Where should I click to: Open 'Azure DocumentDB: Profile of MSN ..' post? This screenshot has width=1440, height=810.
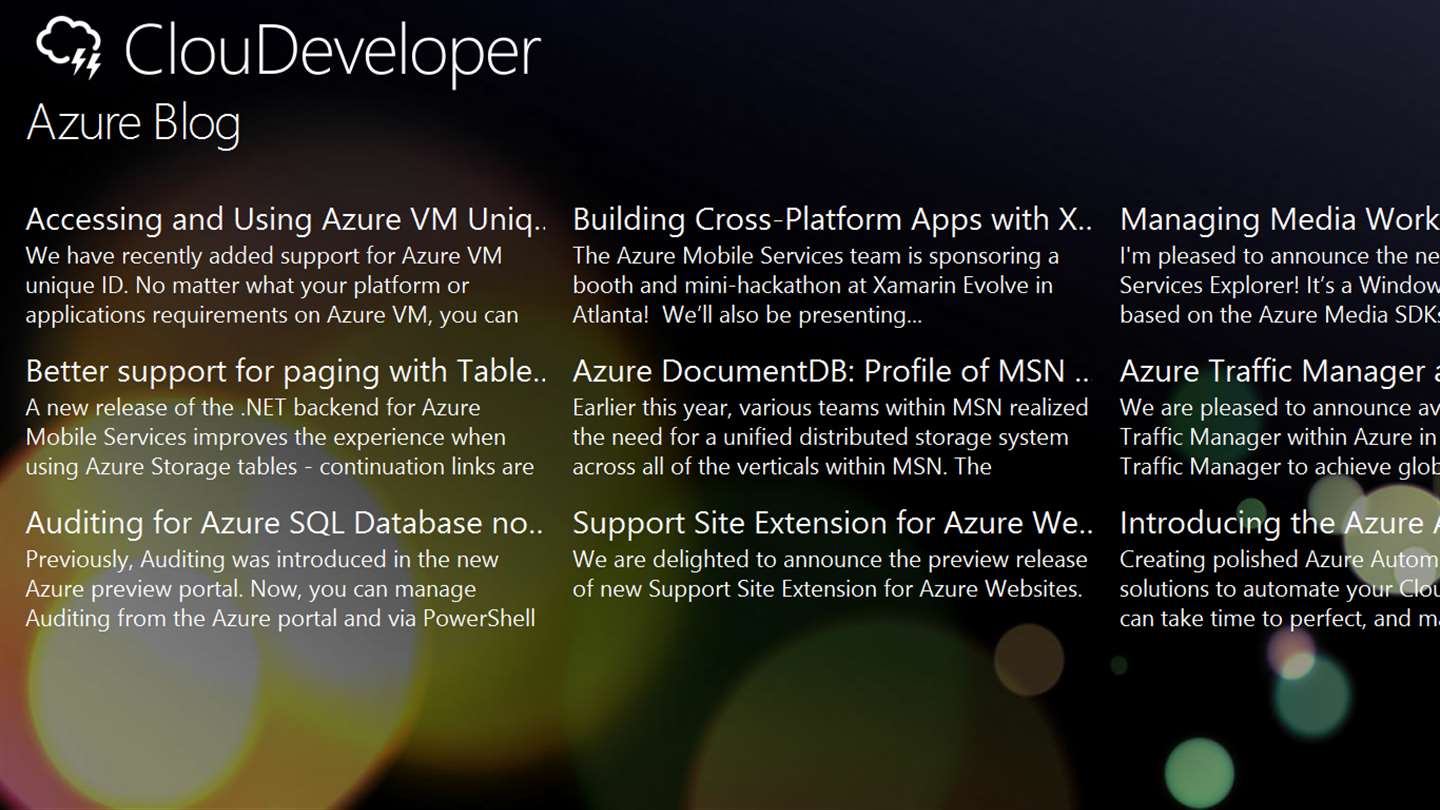coord(831,371)
